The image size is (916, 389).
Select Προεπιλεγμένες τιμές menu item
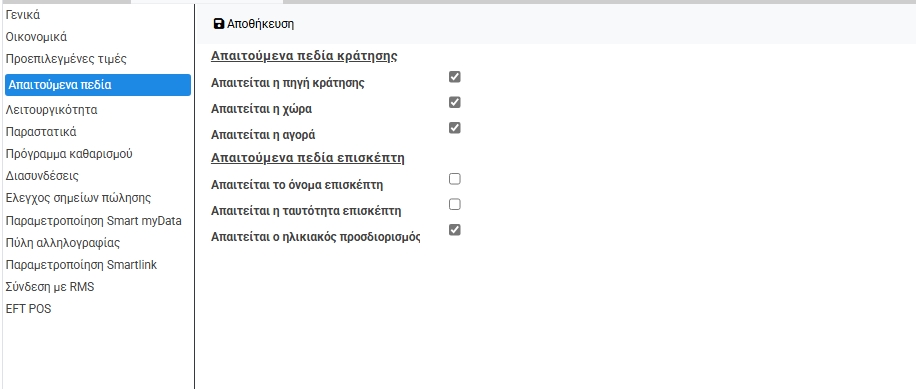(x=66, y=59)
